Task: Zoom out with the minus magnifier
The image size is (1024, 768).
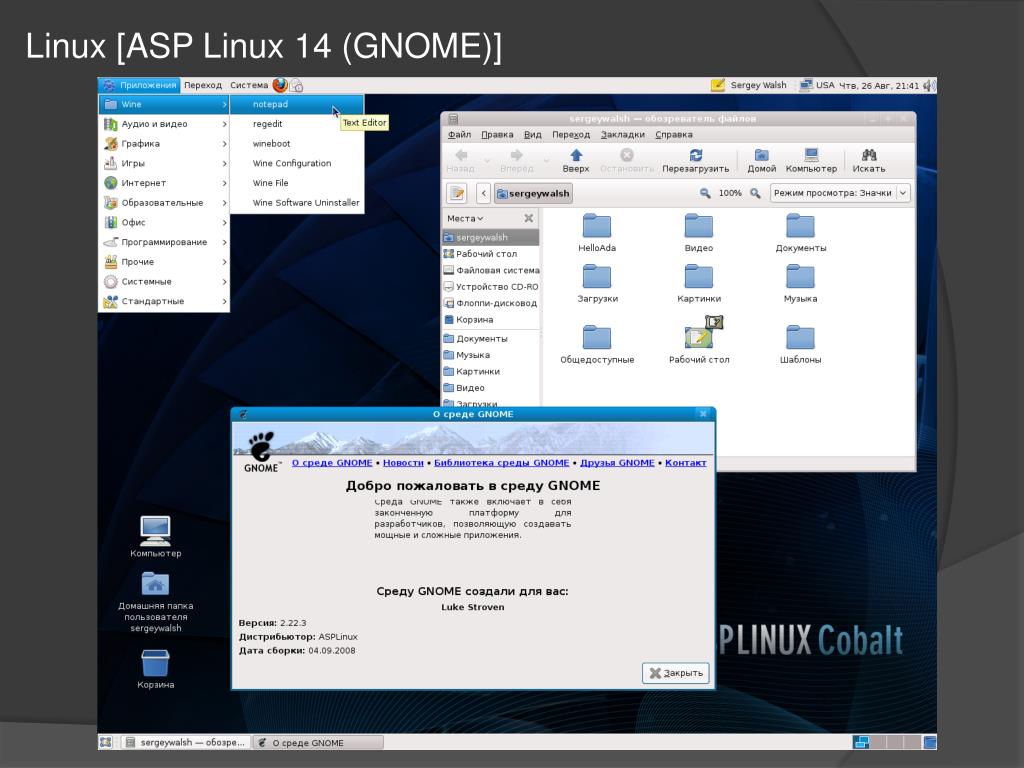Action: point(705,193)
